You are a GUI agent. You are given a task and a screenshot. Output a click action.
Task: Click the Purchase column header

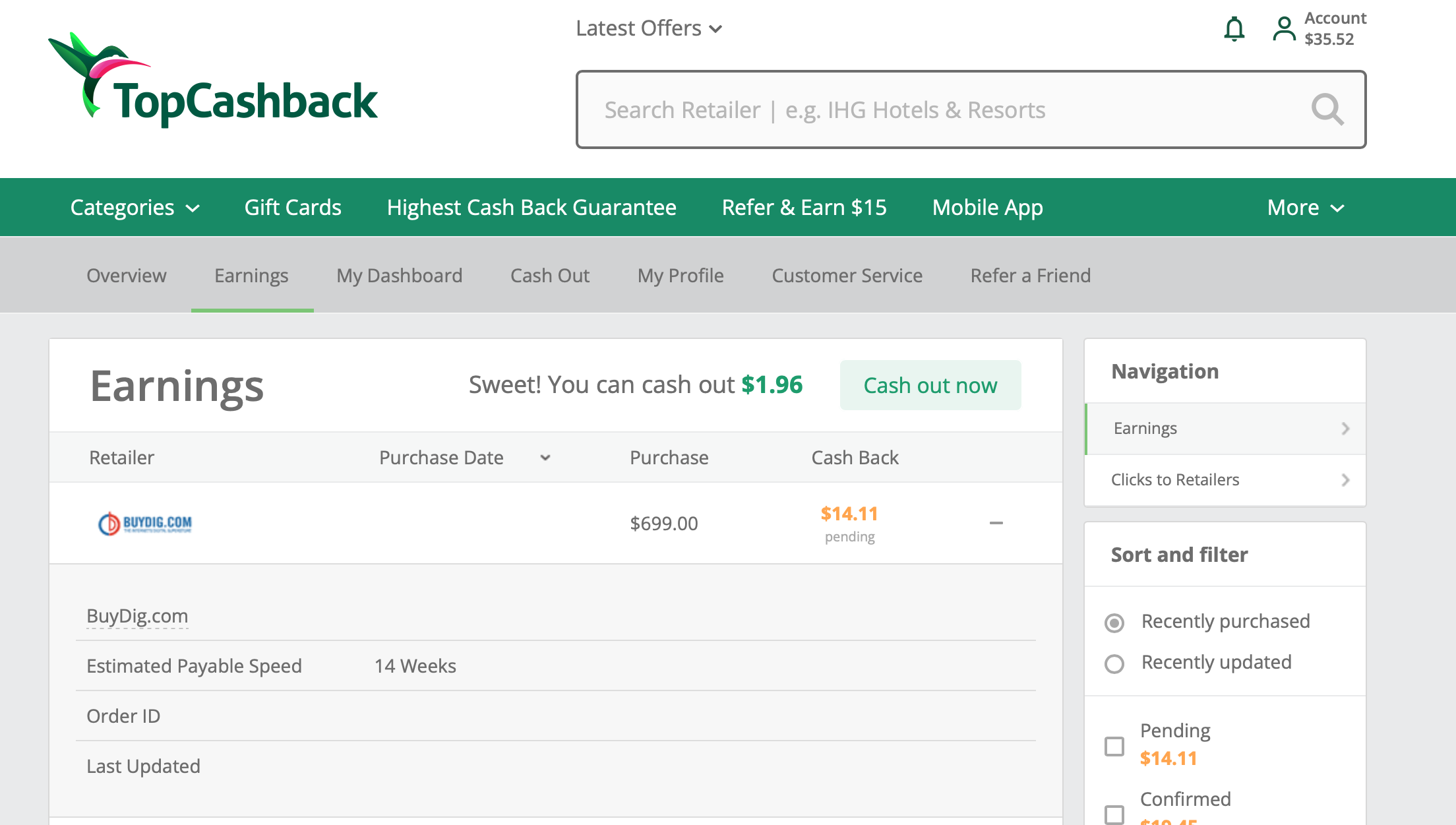click(669, 458)
